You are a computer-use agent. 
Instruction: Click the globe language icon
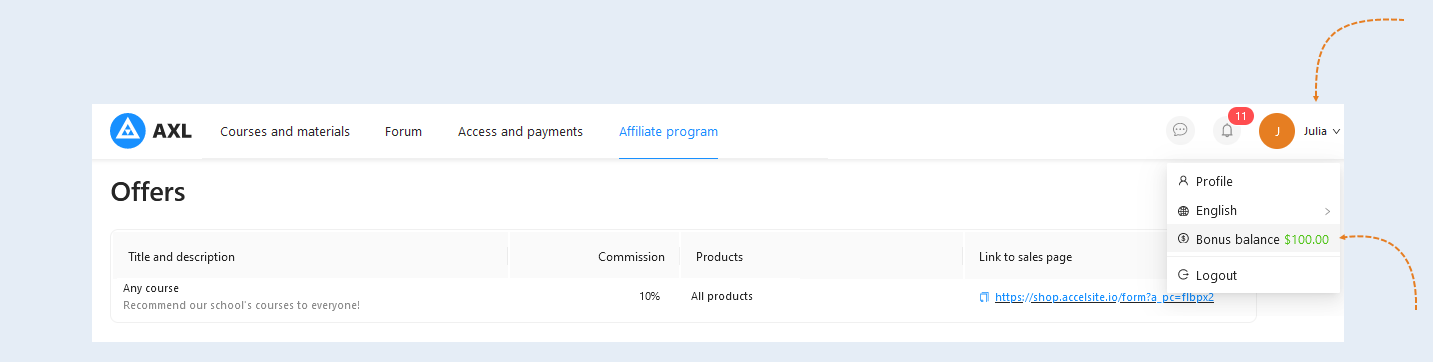[1183, 211]
